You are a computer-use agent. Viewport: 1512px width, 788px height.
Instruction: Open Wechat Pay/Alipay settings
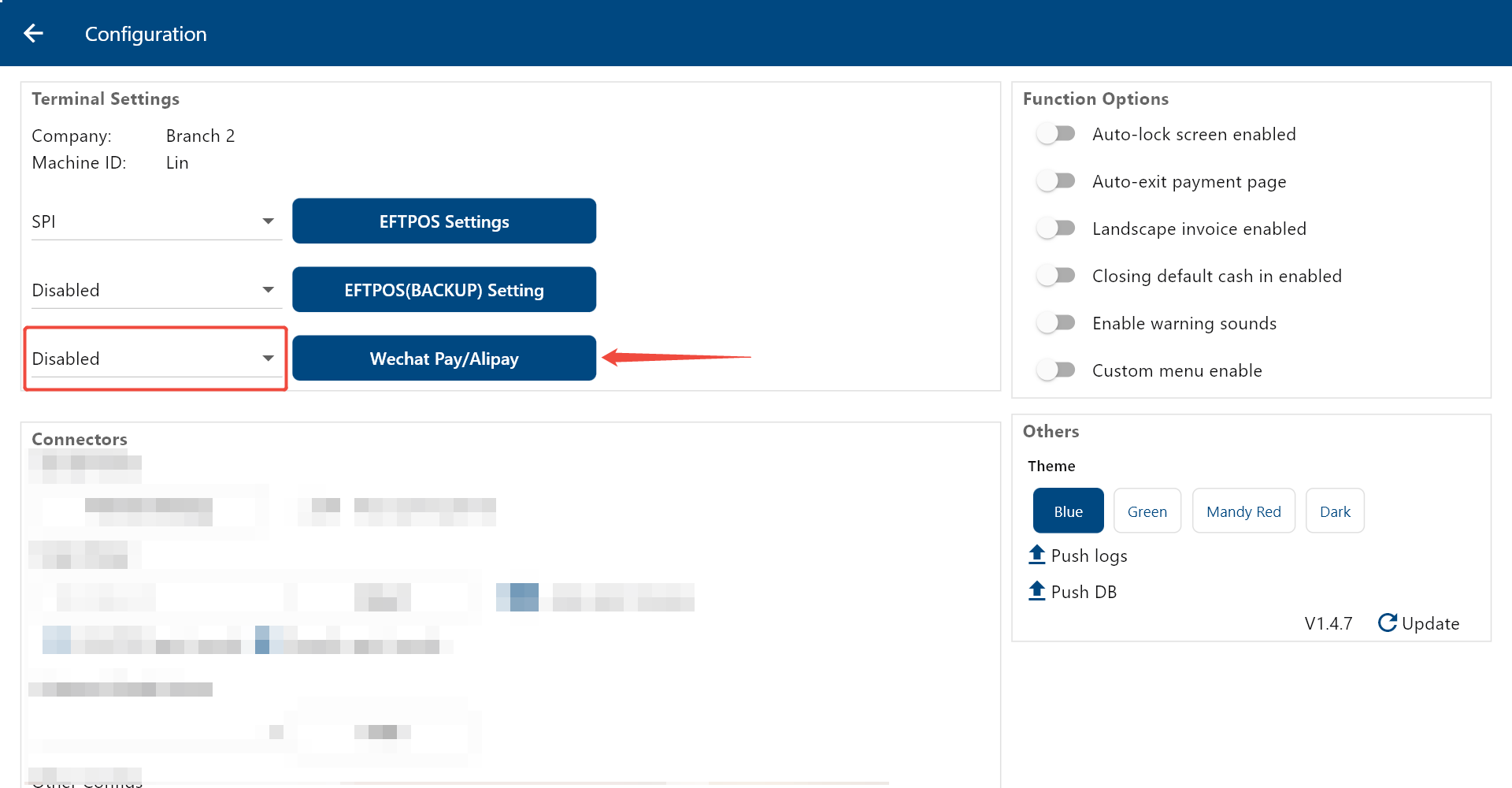tap(443, 359)
